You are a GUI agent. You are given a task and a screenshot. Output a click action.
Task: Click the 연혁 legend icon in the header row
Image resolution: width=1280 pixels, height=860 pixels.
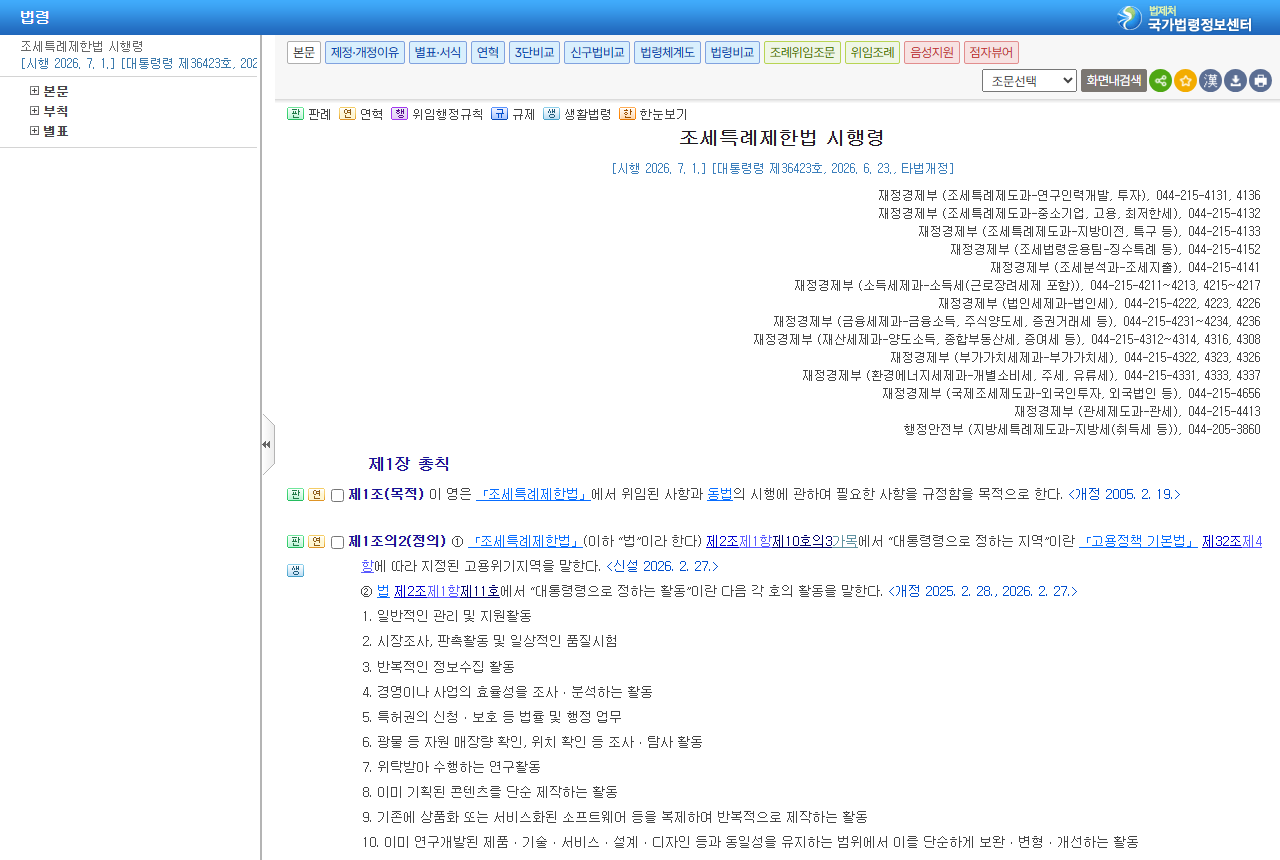[x=347, y=114]
